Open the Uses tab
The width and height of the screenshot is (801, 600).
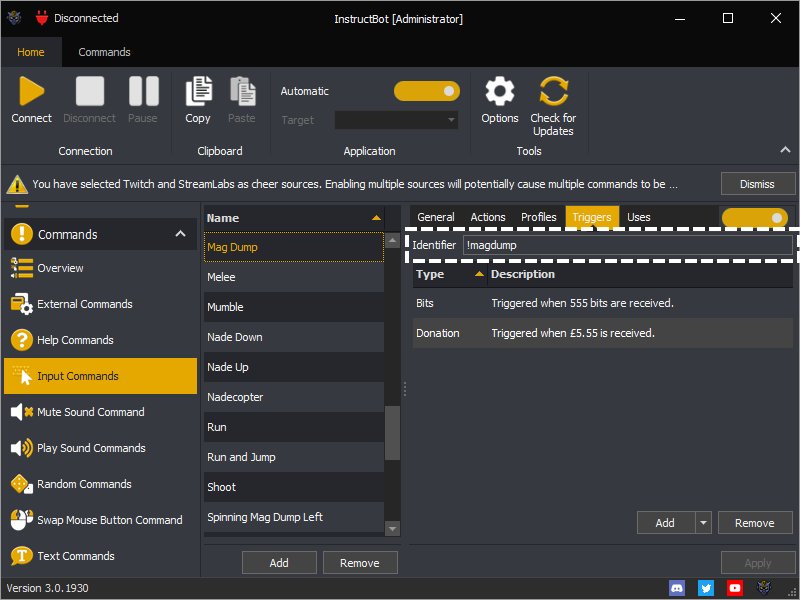pyautogui.click(x=639, y=217)
